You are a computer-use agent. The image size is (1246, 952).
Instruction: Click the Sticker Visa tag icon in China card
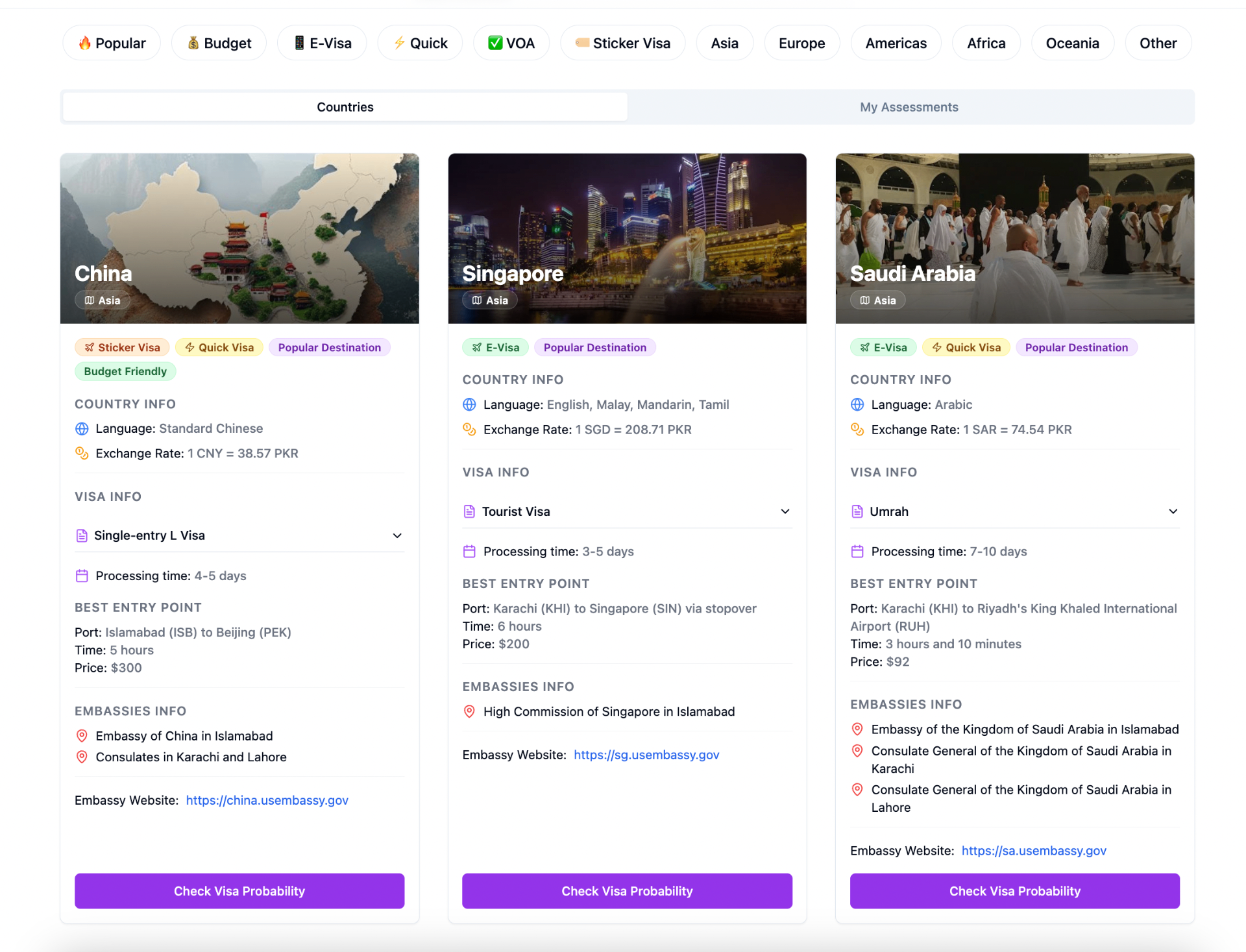point(90,348)
